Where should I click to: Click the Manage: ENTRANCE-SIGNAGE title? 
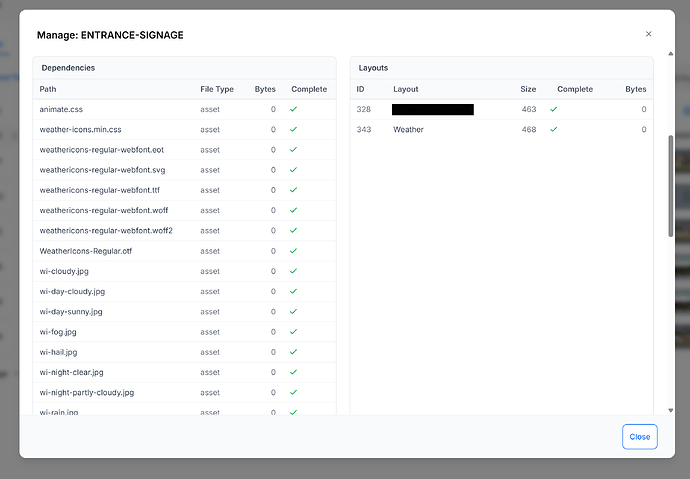coord(110,35)
